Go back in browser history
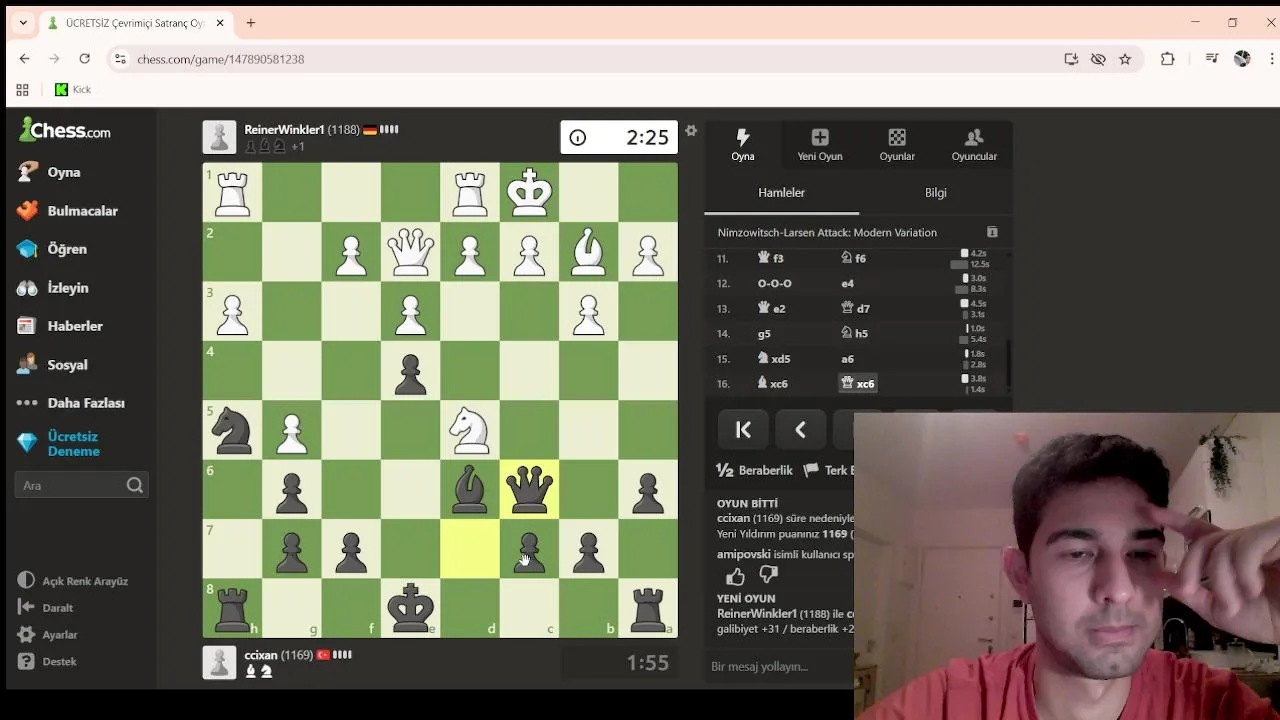Image resolution: width=1280 pixels, height=720 pixels. pyautogui.click(x=24, y=59)
